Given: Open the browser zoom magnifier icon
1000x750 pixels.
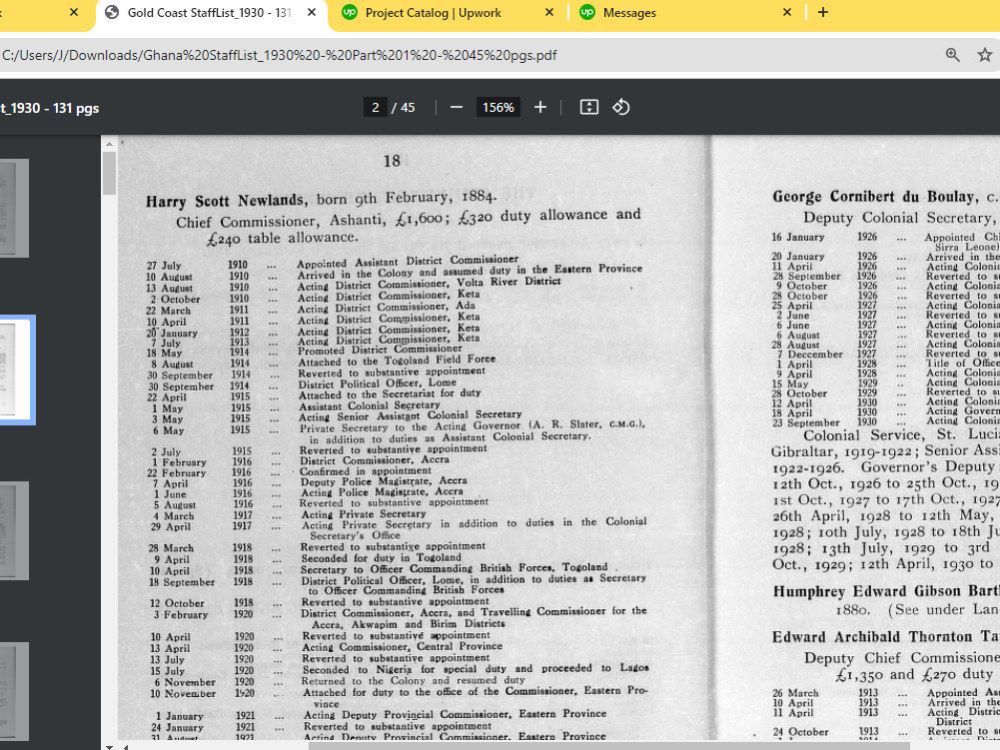Looking at the screenshot, I should (x=952, y=55).
